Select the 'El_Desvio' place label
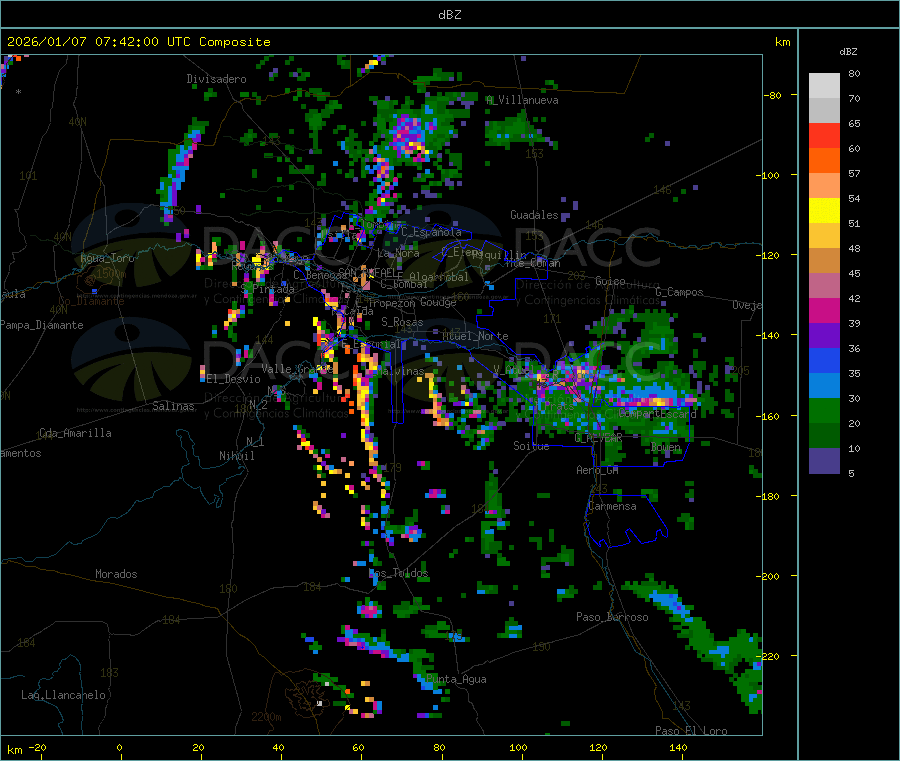 click(234, 379)
